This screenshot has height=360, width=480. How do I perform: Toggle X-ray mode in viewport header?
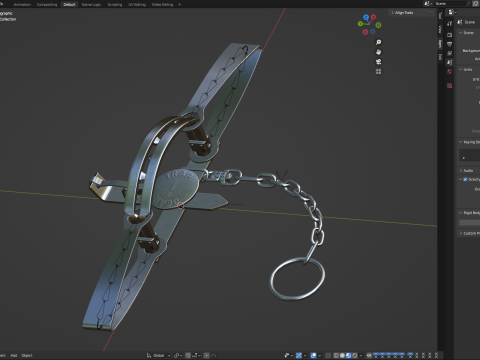[328, 355]
